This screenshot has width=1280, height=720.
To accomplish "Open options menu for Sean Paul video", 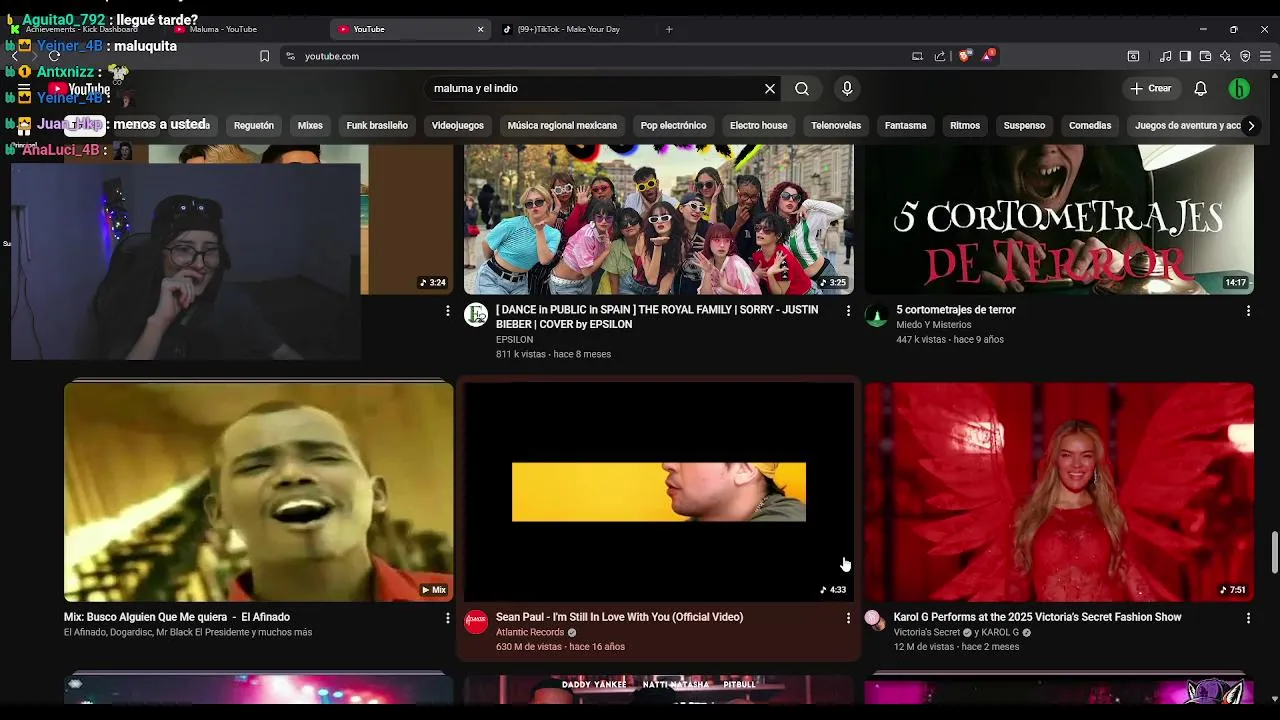I will [848, 618].
